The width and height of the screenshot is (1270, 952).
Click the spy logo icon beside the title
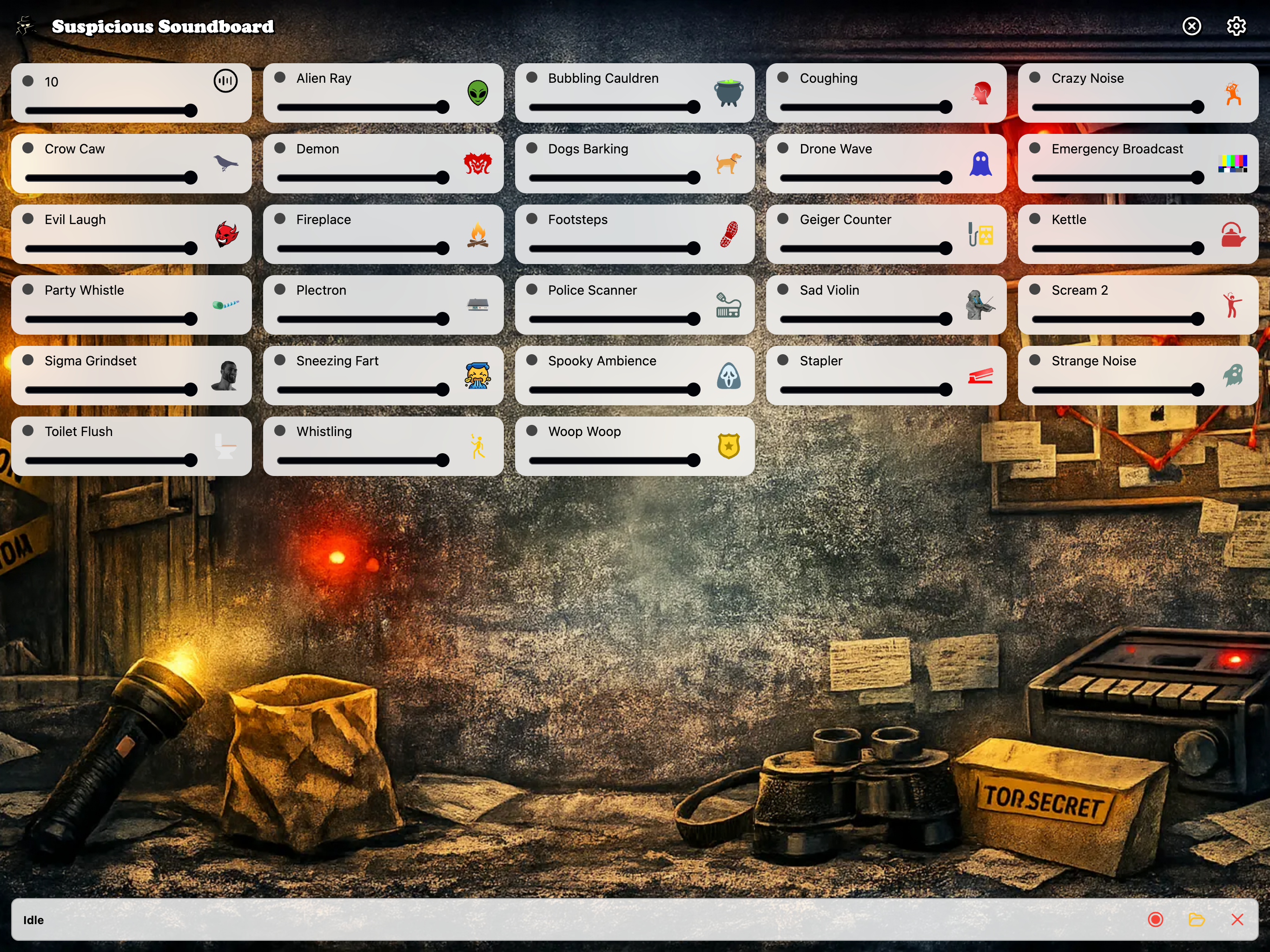coord(25,26)
